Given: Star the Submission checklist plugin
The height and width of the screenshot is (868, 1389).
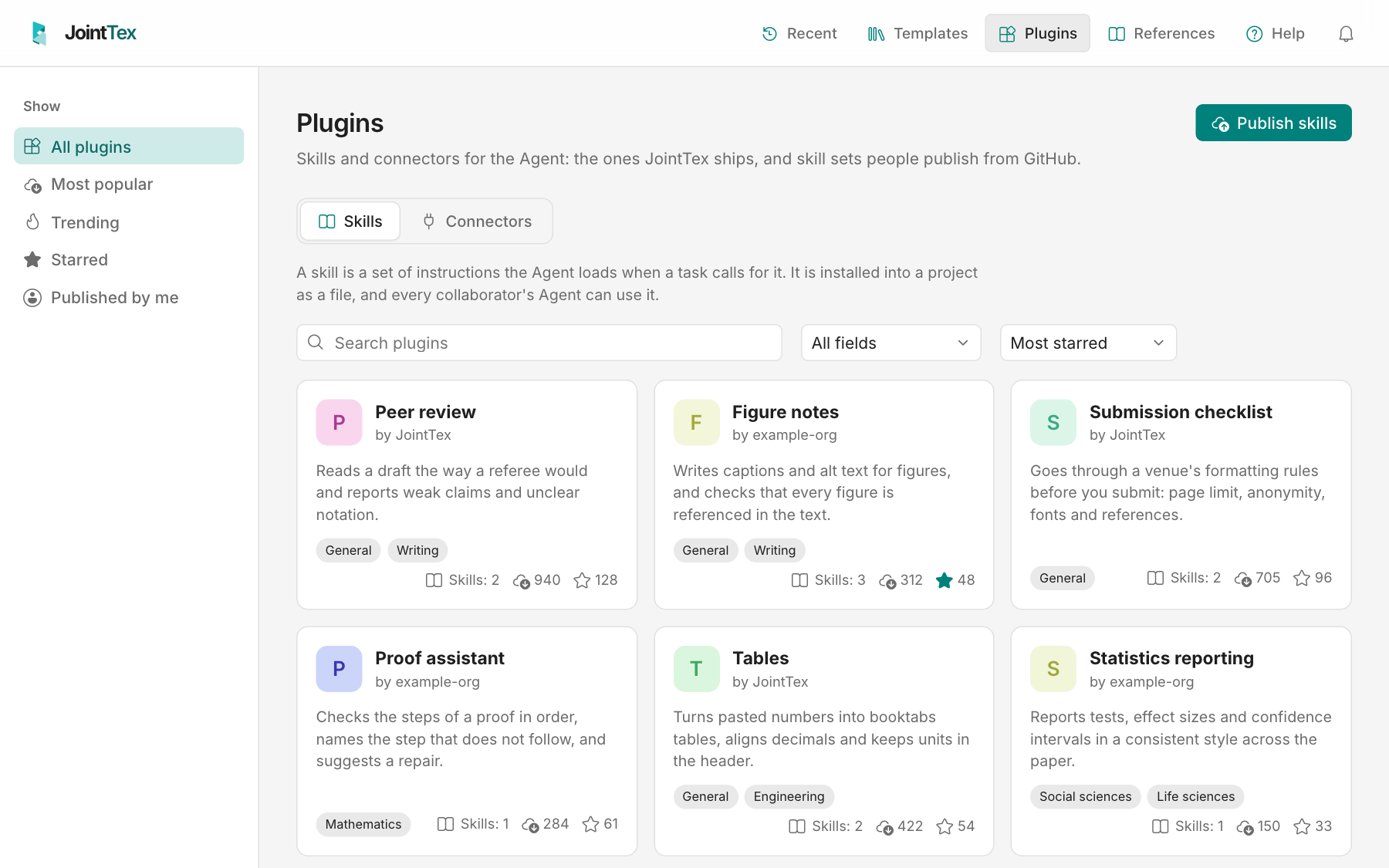Looking at the screenshot, I should point(1302,578).
